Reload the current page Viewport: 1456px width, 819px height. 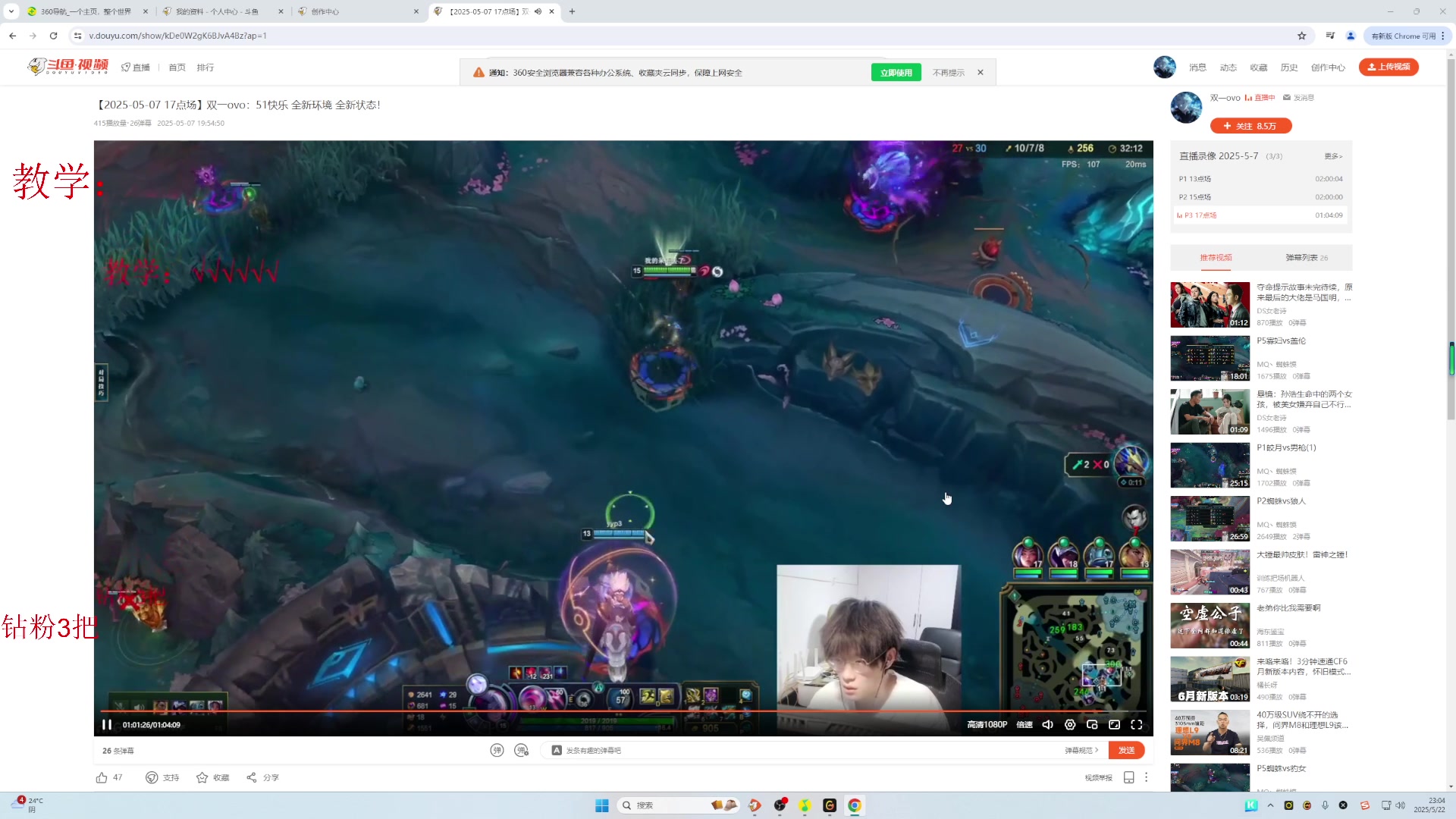[53, 36]
